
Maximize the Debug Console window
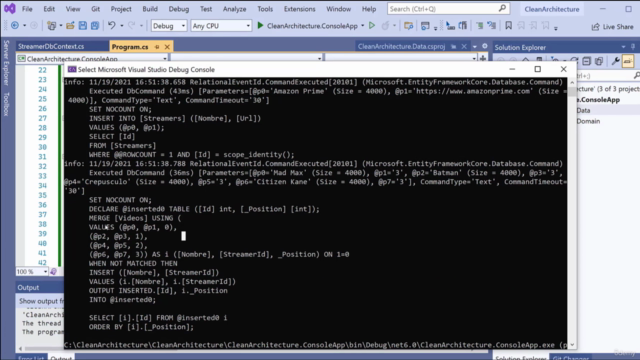[538, 69]
